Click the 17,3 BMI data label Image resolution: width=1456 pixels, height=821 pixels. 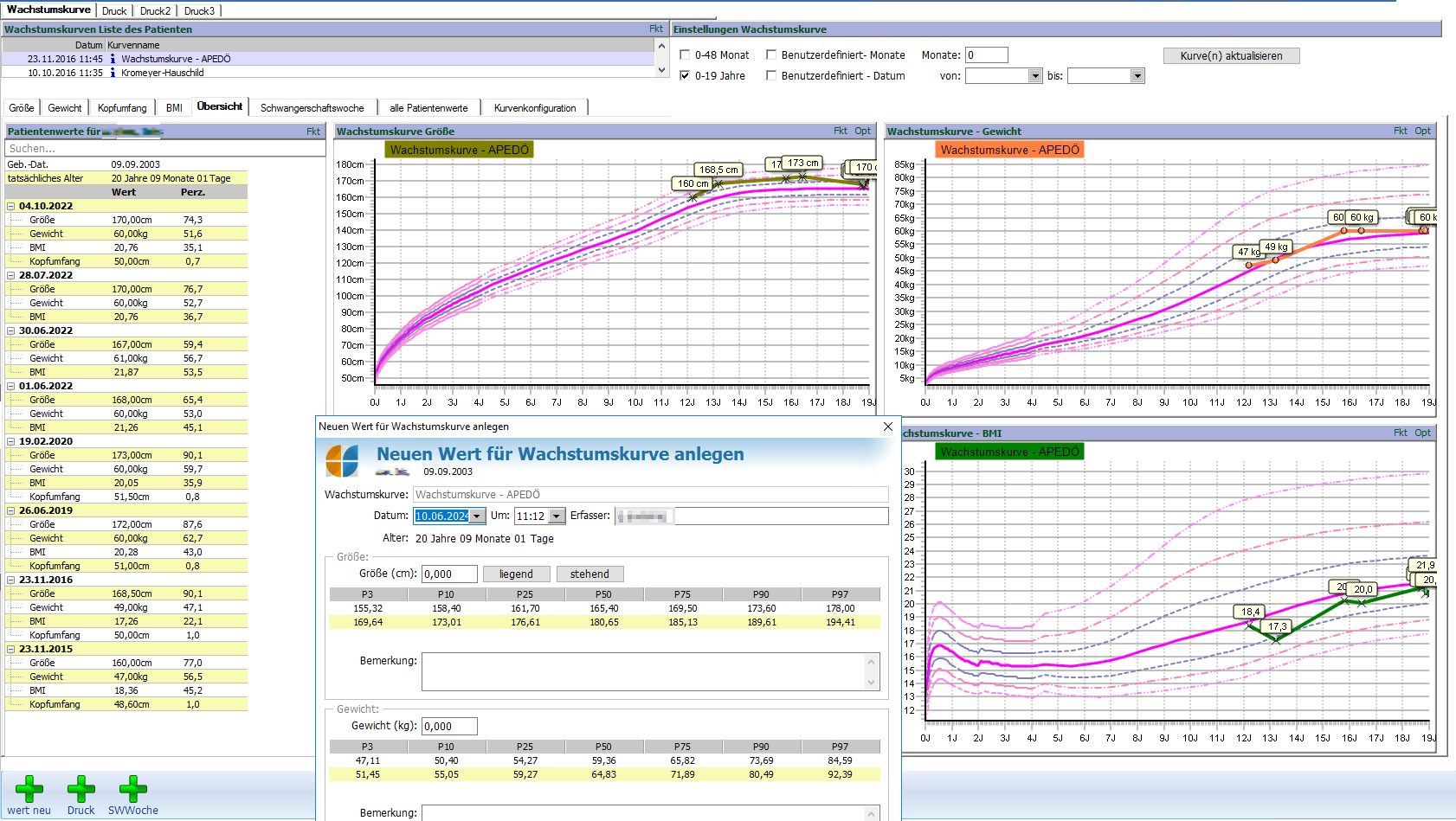[x=1277, y=626]
